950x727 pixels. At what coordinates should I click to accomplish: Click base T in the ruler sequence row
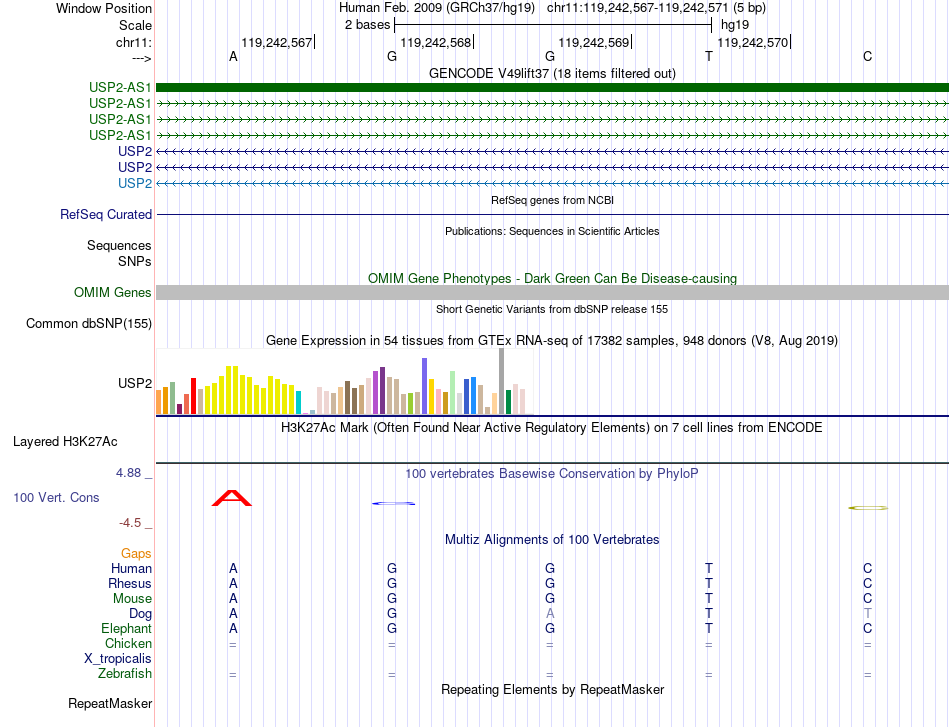click(x=709, y=56)
